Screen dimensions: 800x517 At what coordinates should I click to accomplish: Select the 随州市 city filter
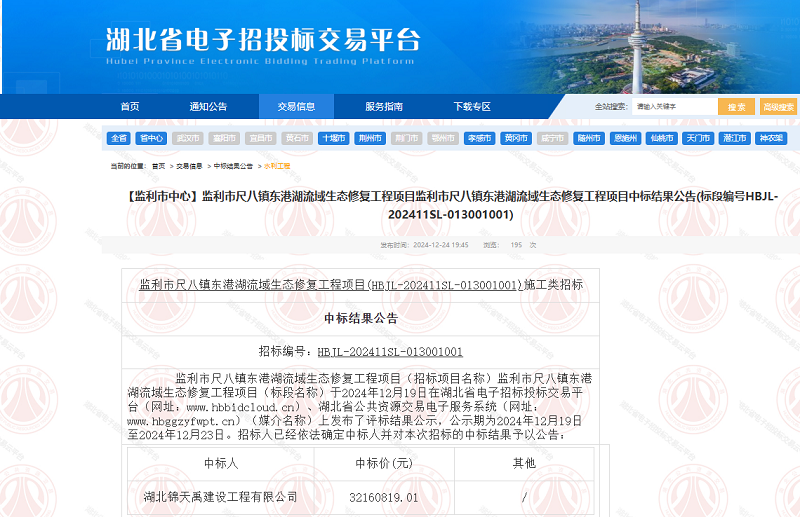pos(588,139)
